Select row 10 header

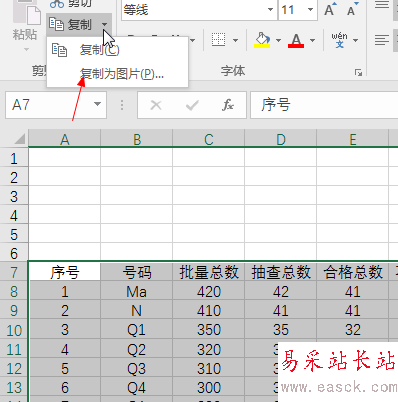coord(14,330)
